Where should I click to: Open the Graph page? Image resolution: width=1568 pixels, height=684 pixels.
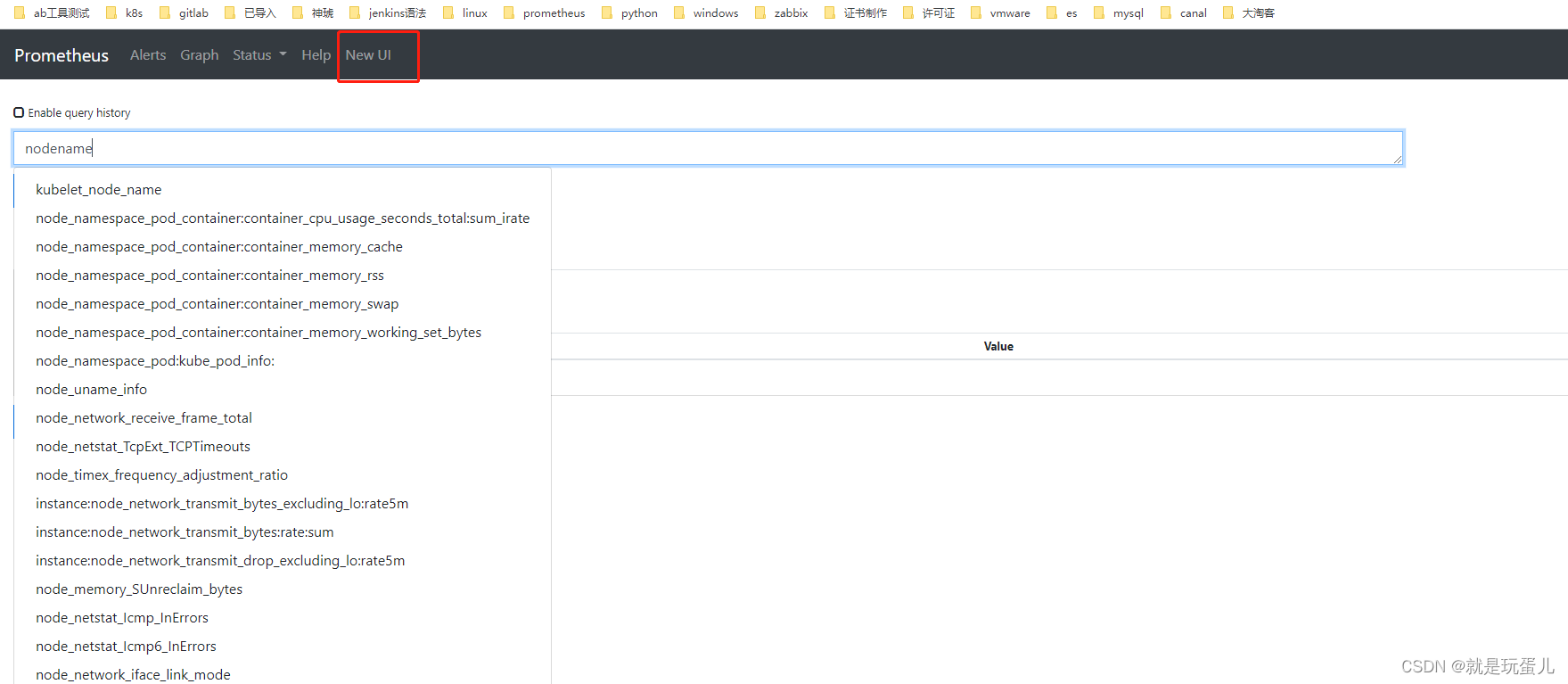tap(200, 54)
